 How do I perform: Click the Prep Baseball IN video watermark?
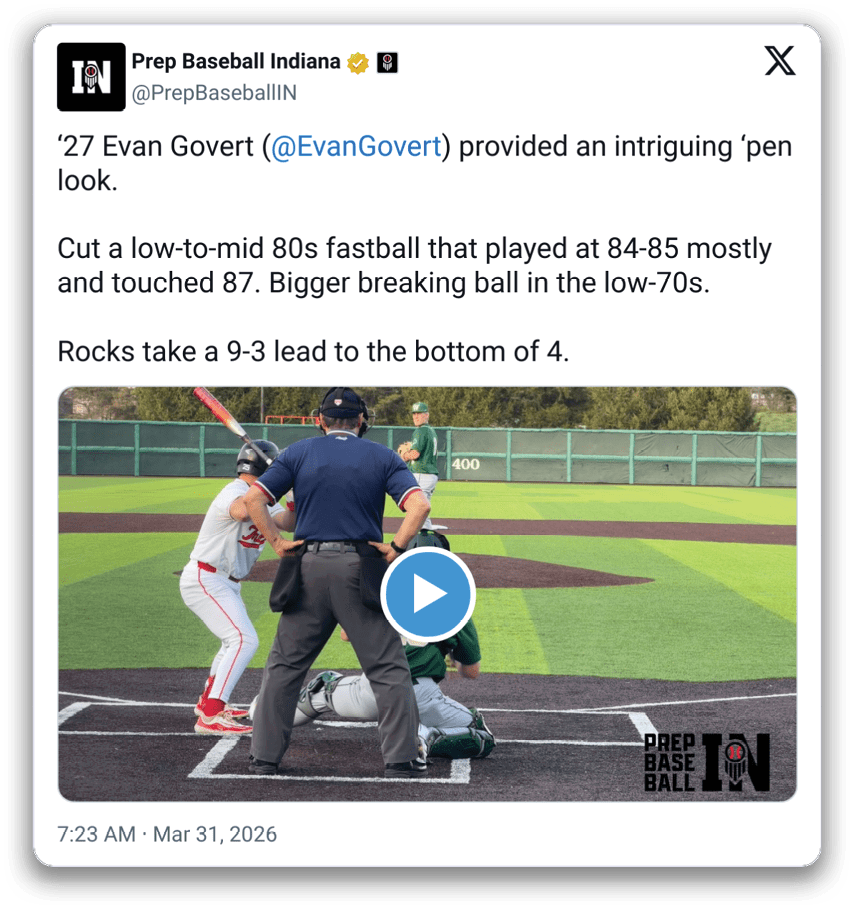tap(707, 762)
